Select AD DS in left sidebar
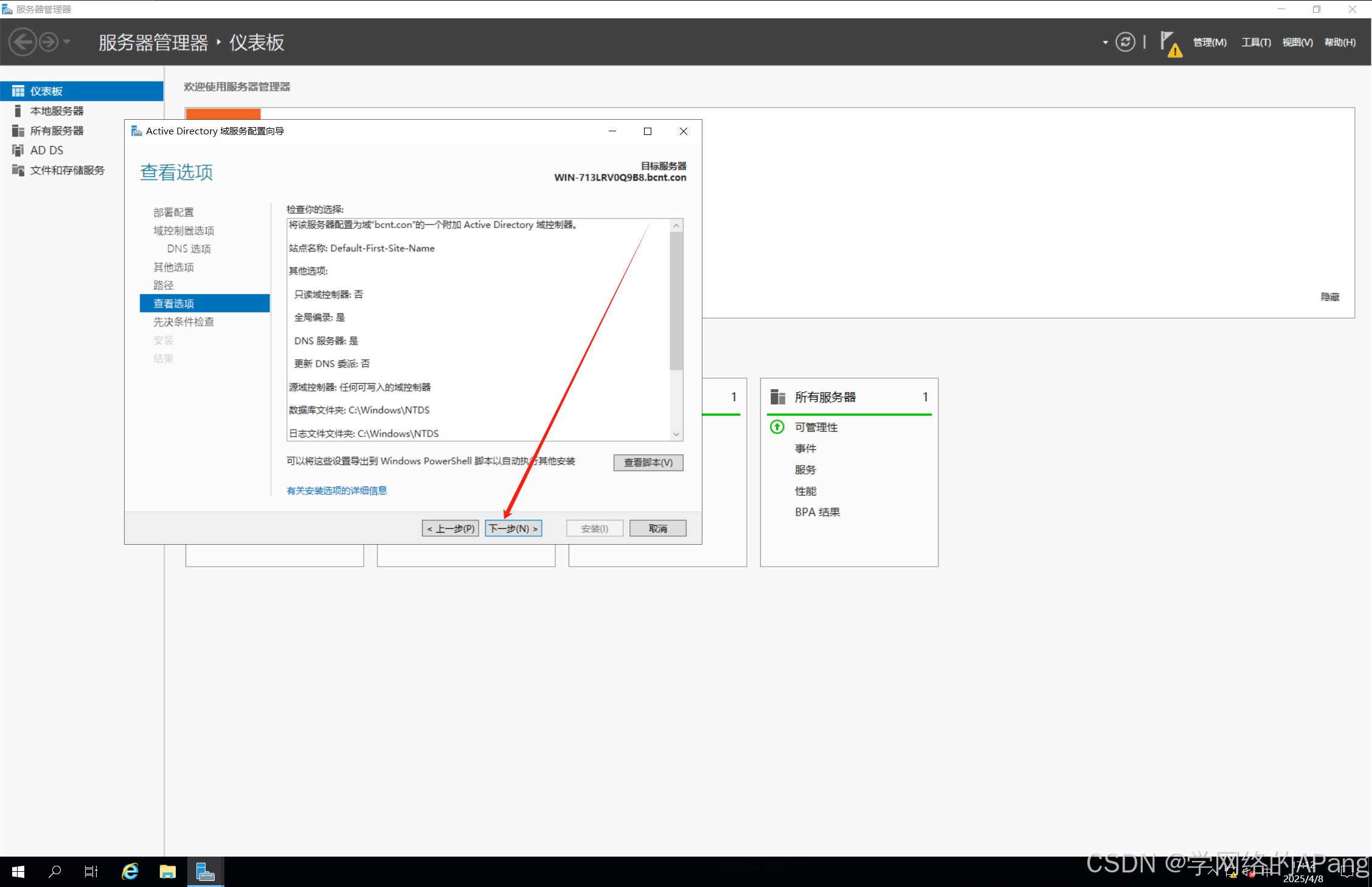The width and height of the screenshot is (1372, 887). pos(47,150)
